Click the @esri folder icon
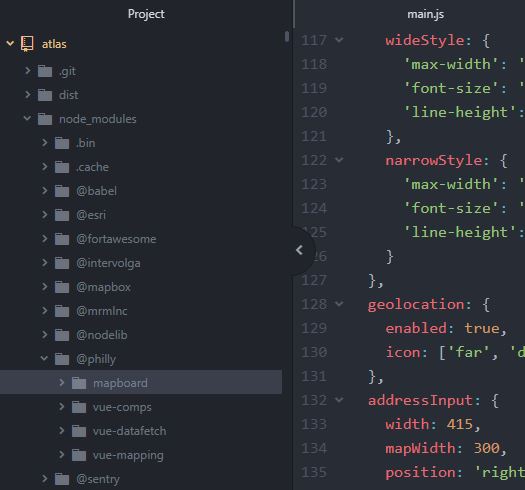Image resolution: width=525 pixels, height=490 pixels. click(x=62, y=215)
